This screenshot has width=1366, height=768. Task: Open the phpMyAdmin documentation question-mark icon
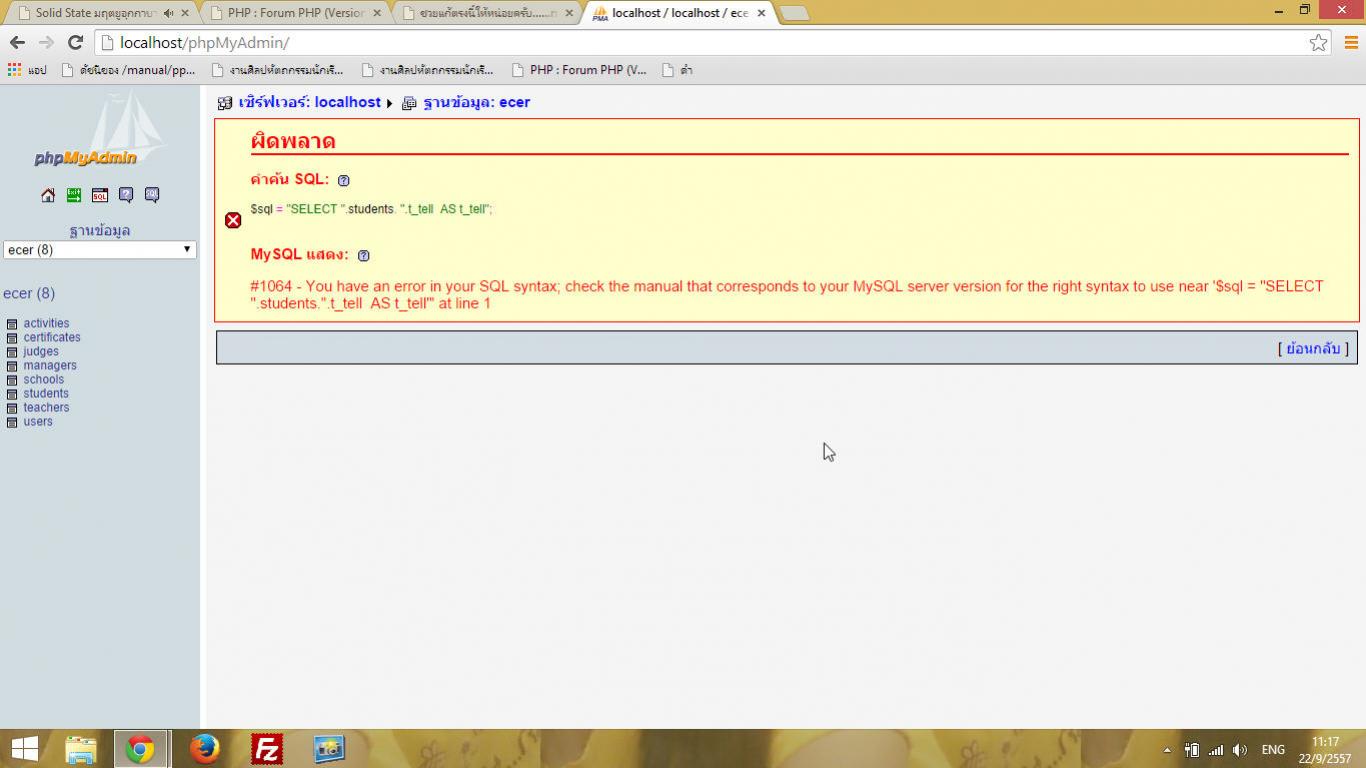126,195
